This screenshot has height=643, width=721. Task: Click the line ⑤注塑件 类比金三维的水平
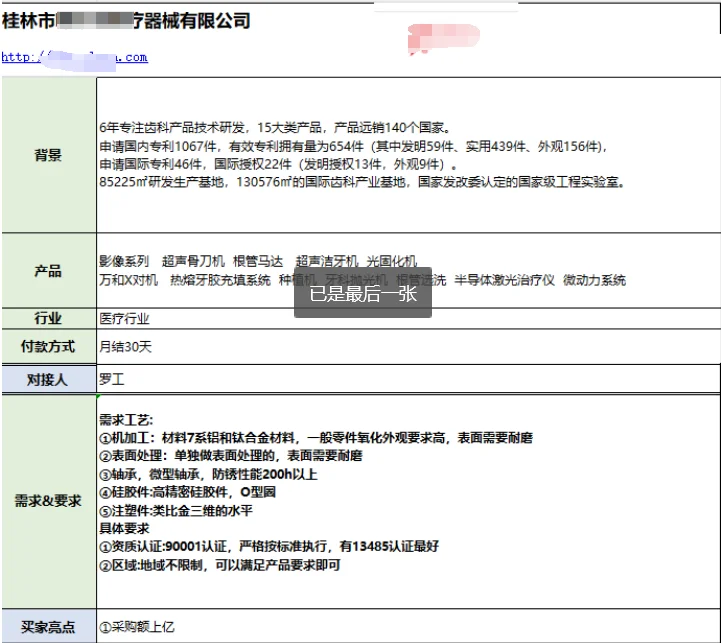[176, 511]
